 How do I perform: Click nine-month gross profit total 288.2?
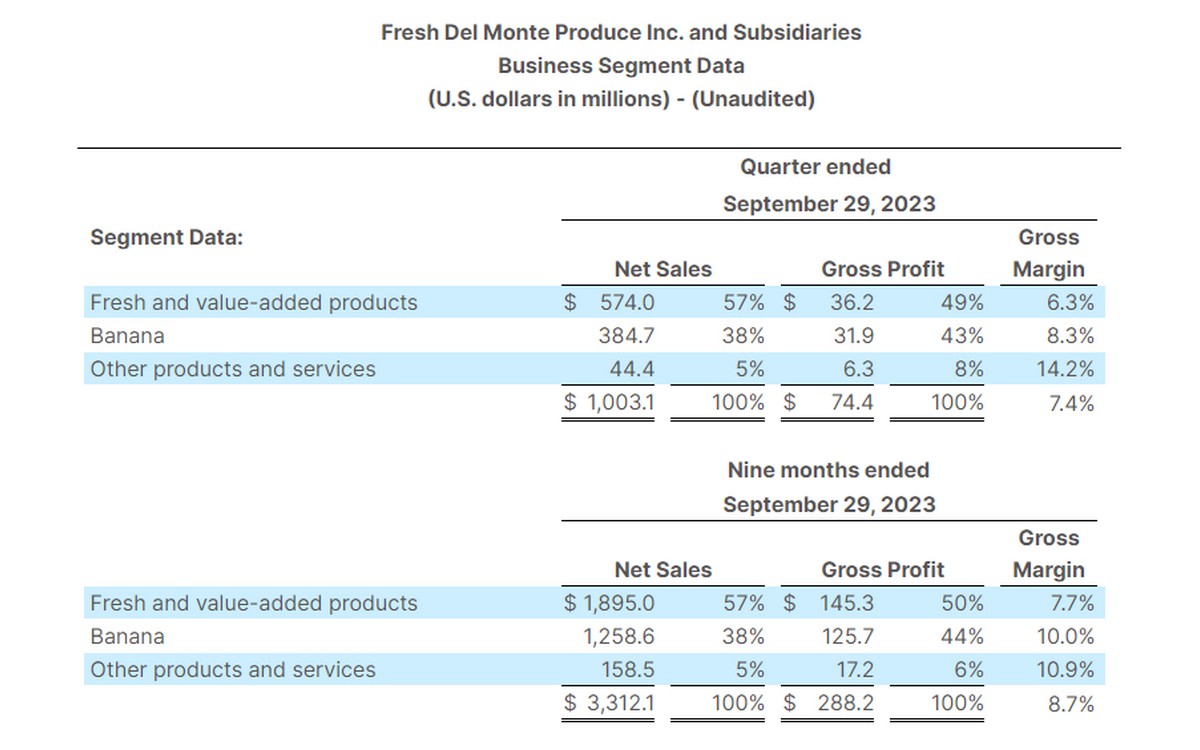click(847, 703)
